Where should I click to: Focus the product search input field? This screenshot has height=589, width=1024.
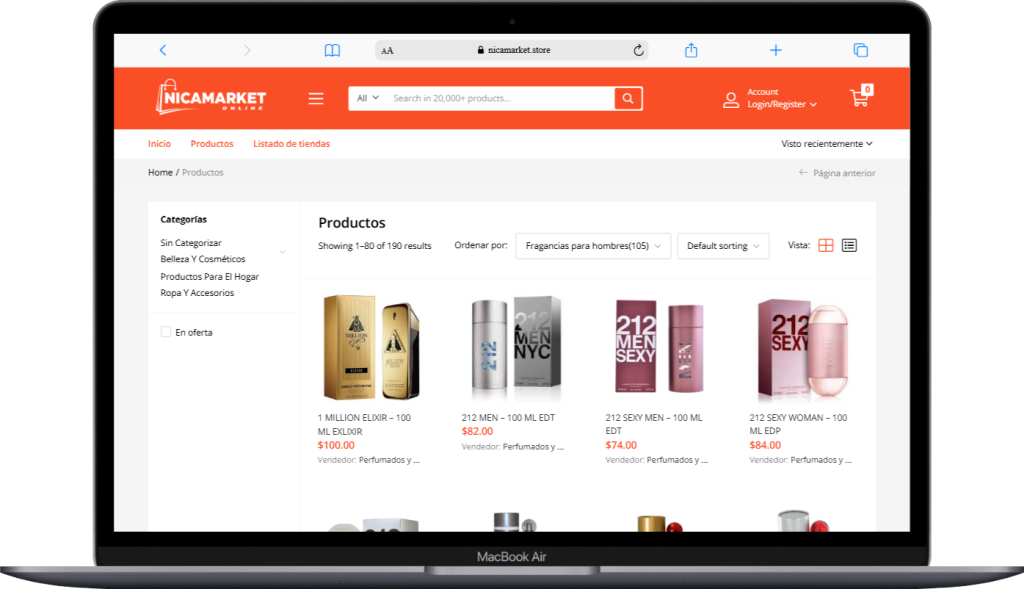pos(500,99)
